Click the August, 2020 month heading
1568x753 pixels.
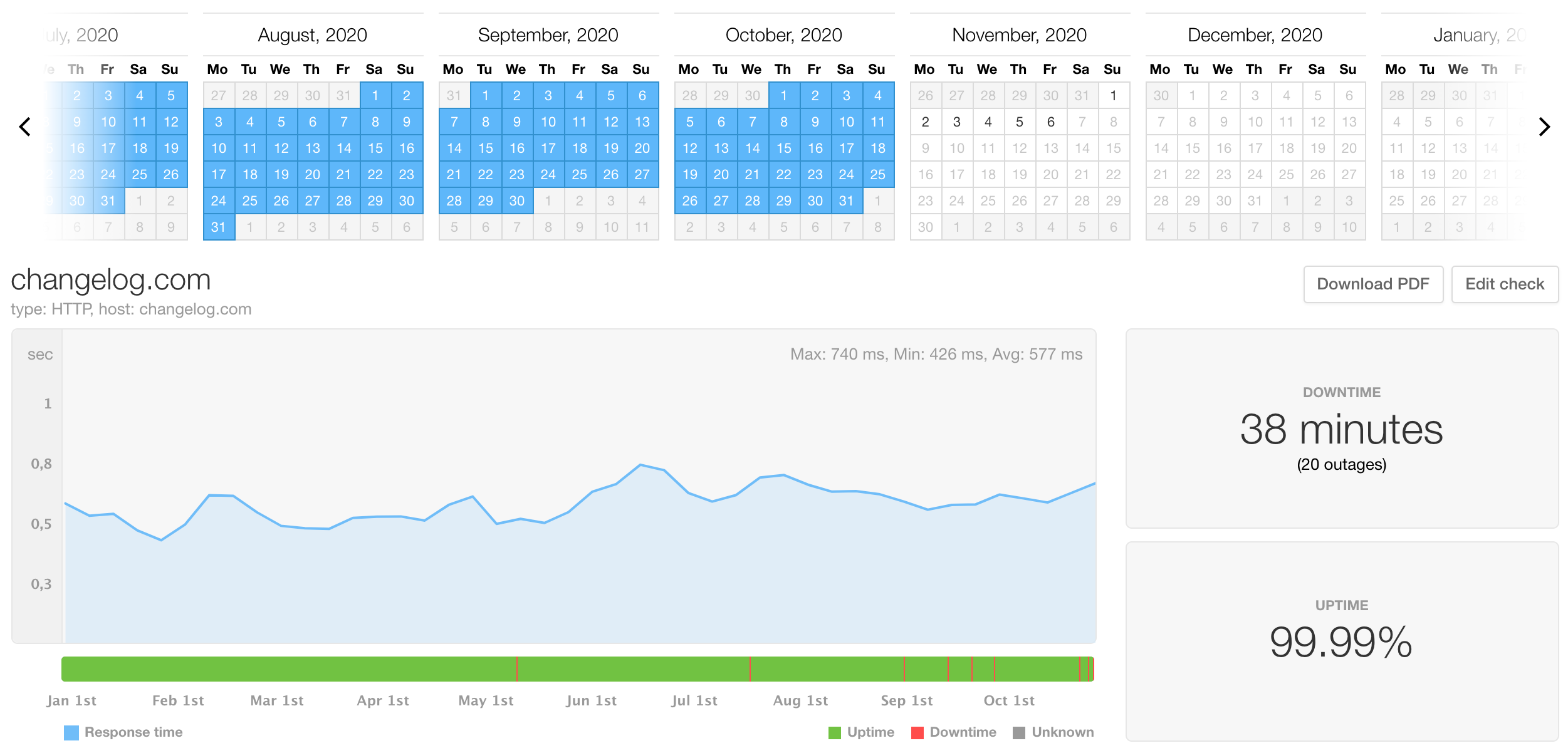tap(313, 35)
